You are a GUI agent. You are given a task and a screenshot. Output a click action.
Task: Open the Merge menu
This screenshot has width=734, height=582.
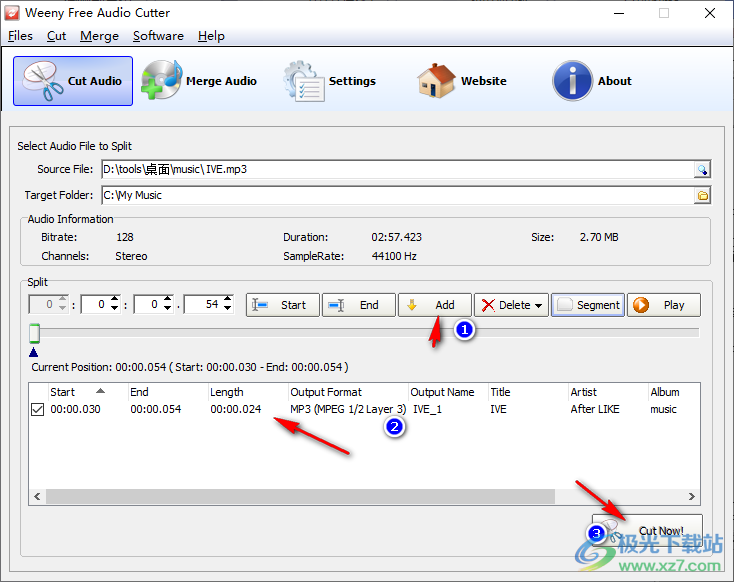(x=99, y=36)
